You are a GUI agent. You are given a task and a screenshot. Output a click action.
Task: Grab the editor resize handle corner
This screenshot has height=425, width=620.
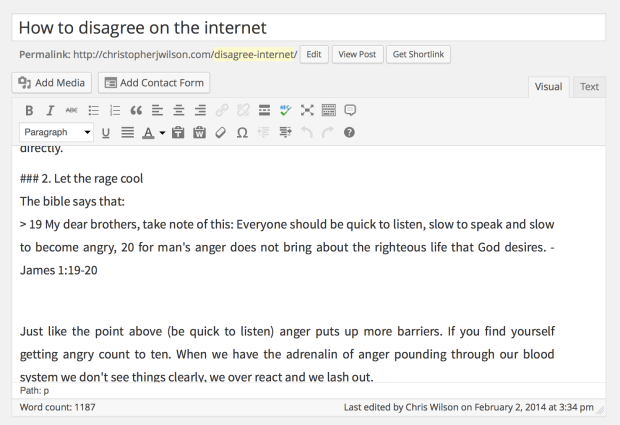point(600,411)
